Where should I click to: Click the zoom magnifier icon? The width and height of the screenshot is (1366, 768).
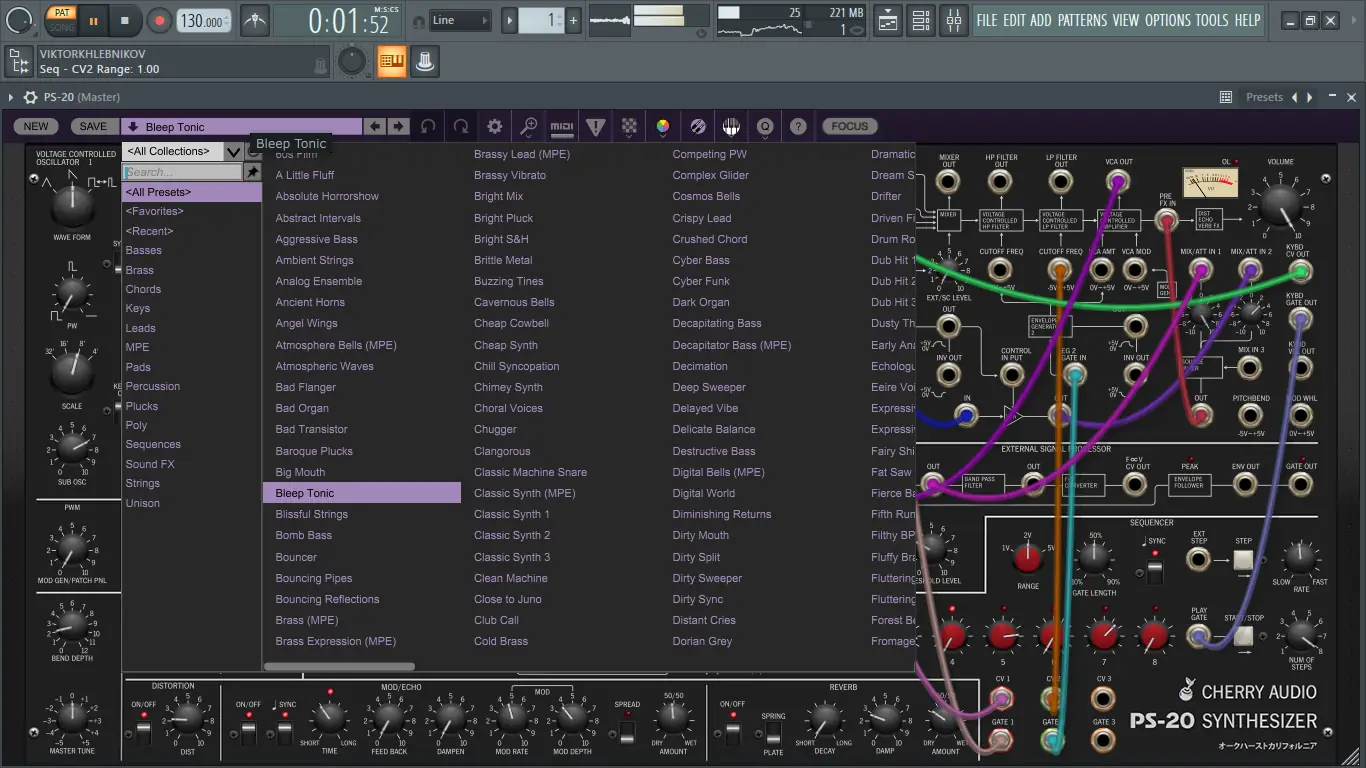click(529, 127)
